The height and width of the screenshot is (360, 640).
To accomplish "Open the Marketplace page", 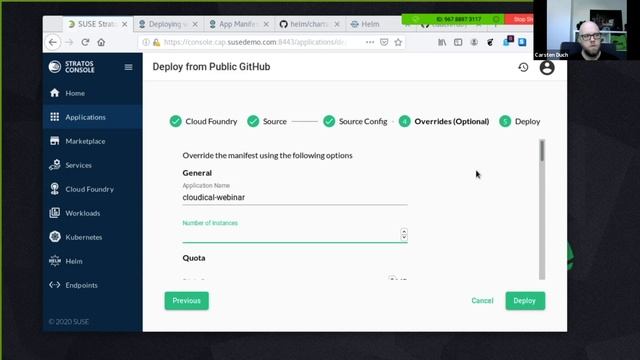I will tap(92, 141).
